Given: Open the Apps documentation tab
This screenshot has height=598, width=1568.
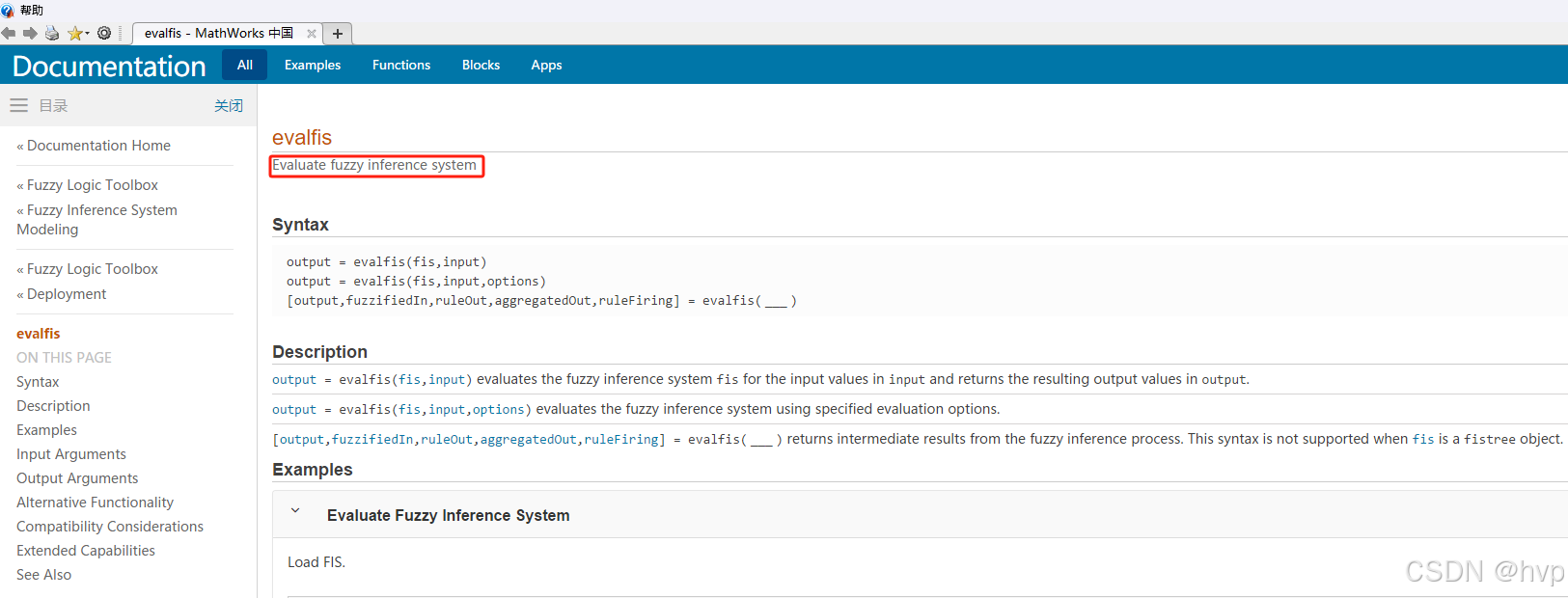Looking at the screenshot, I should click(546, 65).
